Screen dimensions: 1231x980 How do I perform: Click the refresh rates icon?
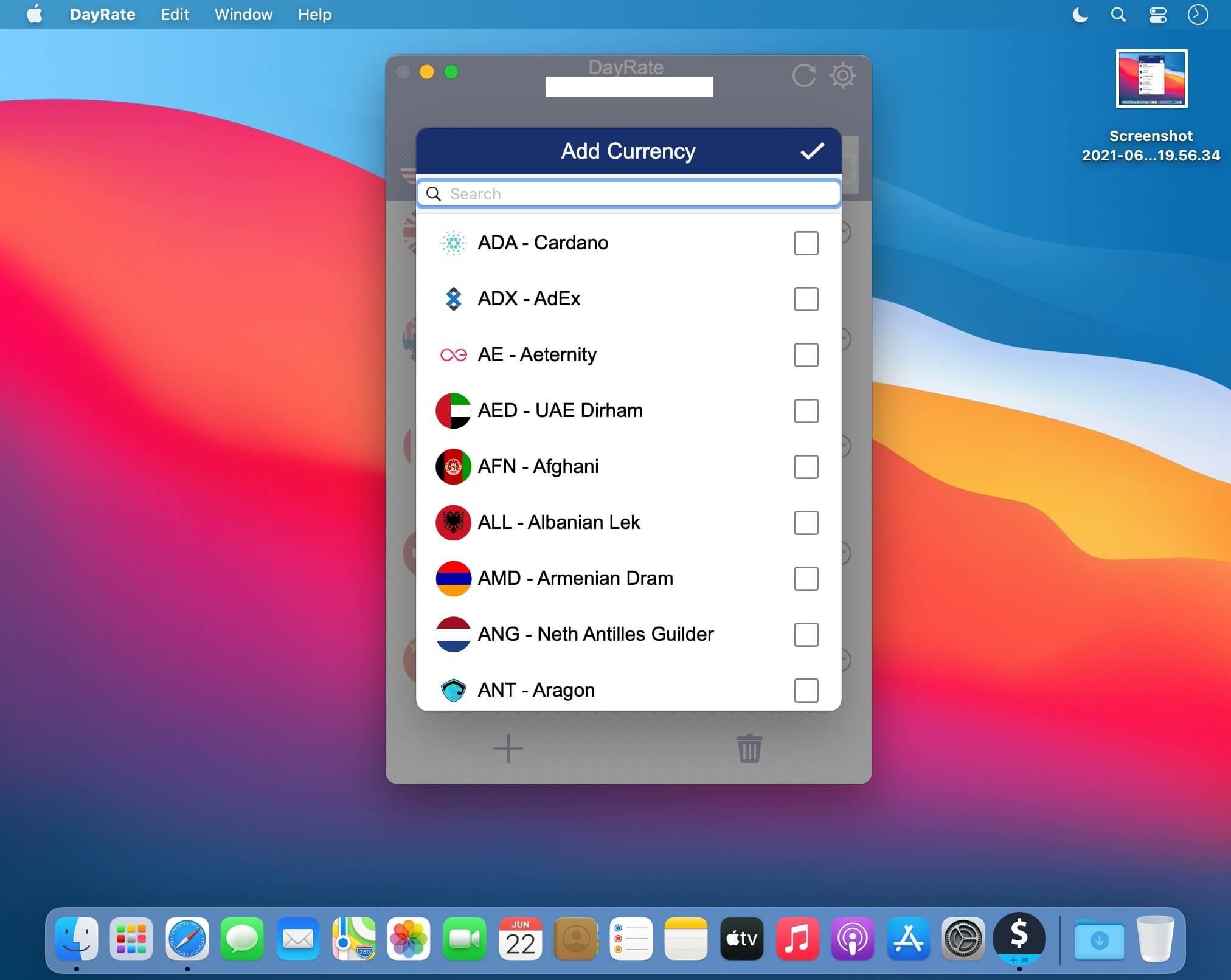803,76
